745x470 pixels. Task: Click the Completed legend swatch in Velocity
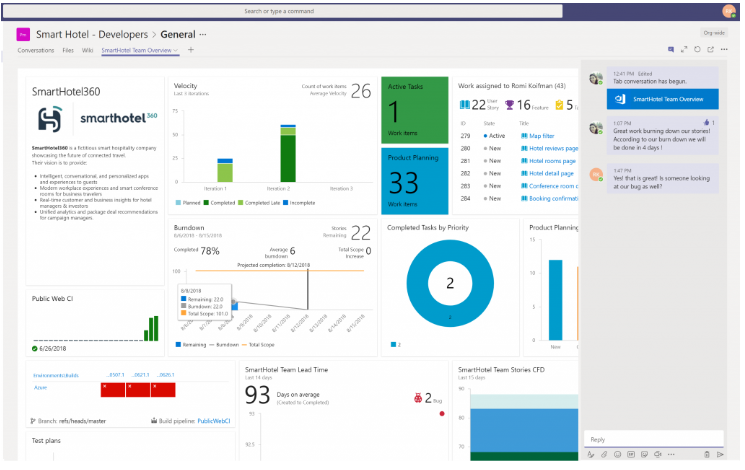pyautogui.click(x=206, y=203)
